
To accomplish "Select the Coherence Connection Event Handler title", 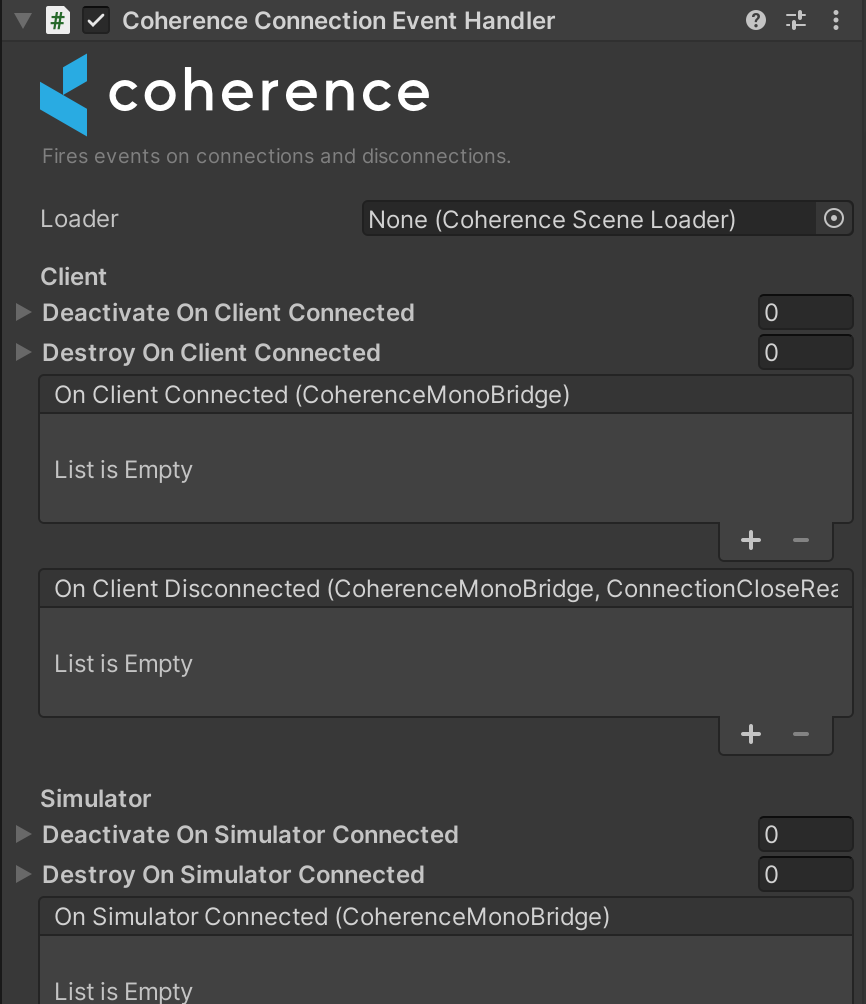I will pyautogui.click(x=338, y=21).
